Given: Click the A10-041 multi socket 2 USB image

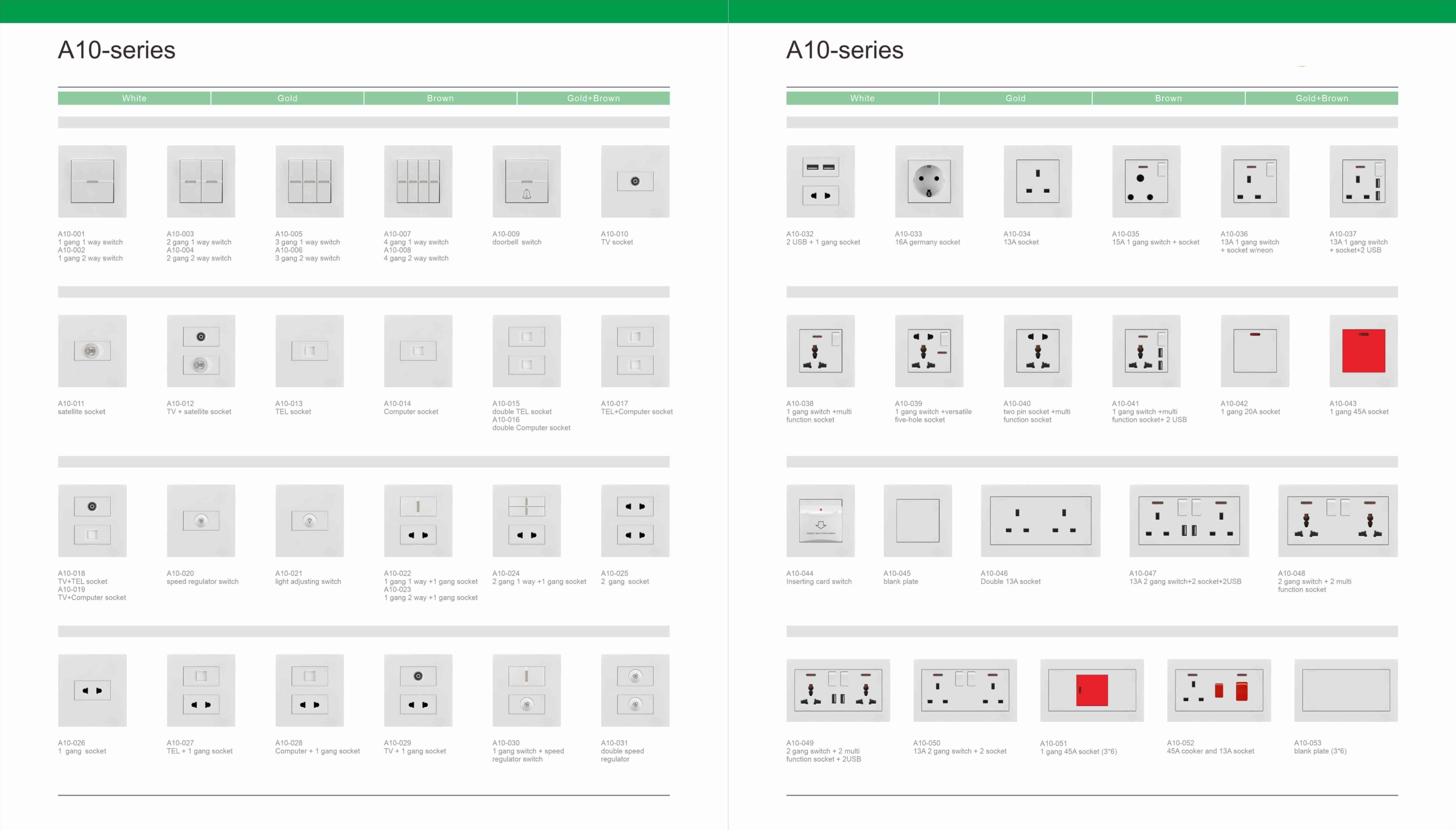Looking at the screenshot, I should point(1146,351).
